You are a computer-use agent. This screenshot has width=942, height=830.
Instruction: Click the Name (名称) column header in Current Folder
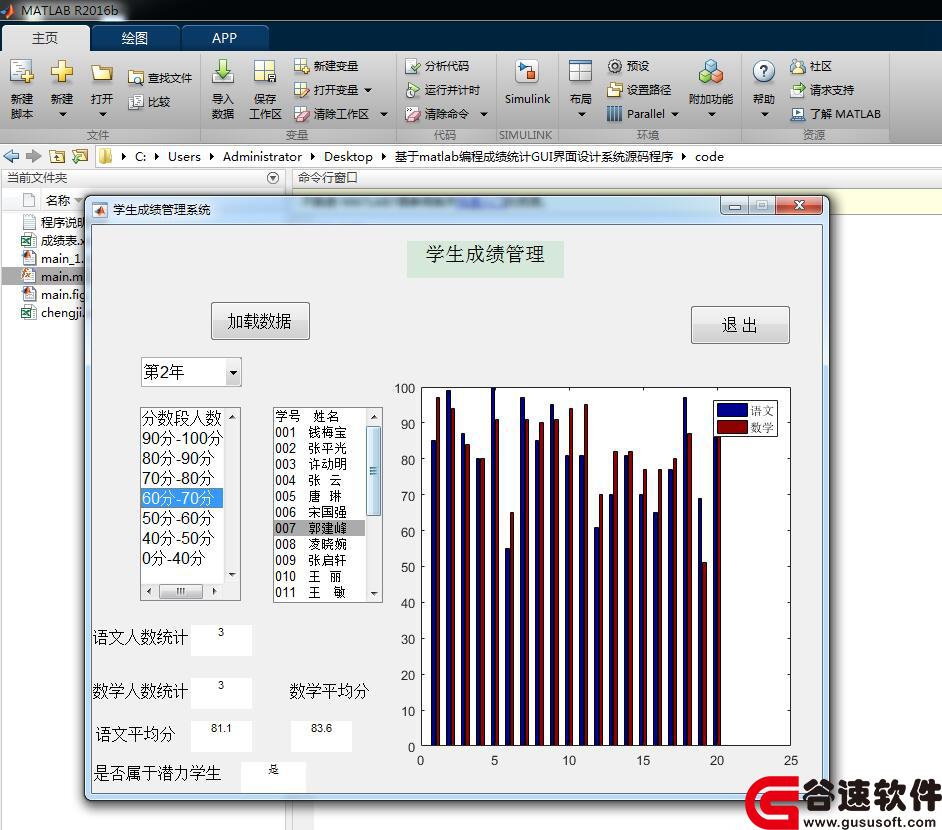(x=58, y=200)
